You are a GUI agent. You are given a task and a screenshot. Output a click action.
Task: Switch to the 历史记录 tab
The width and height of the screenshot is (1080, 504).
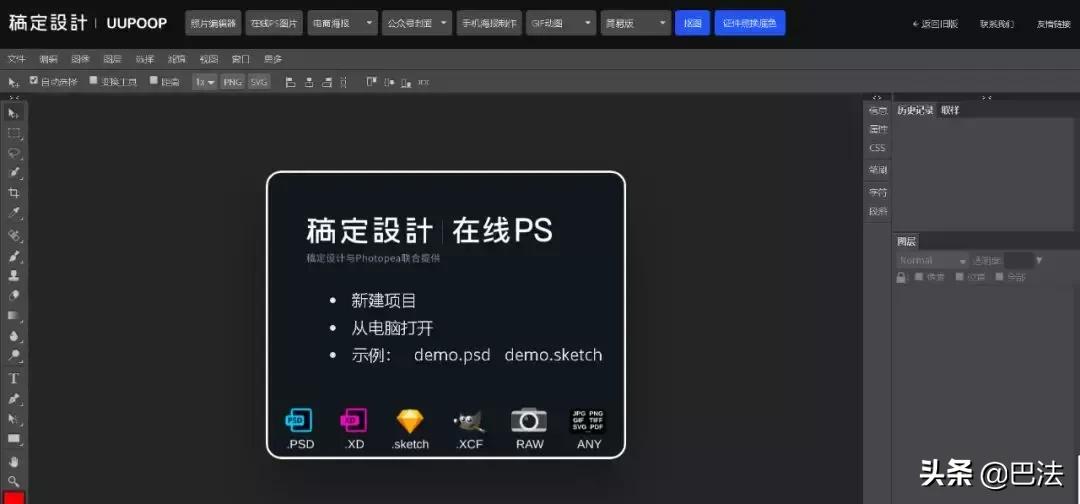[915, 110]
